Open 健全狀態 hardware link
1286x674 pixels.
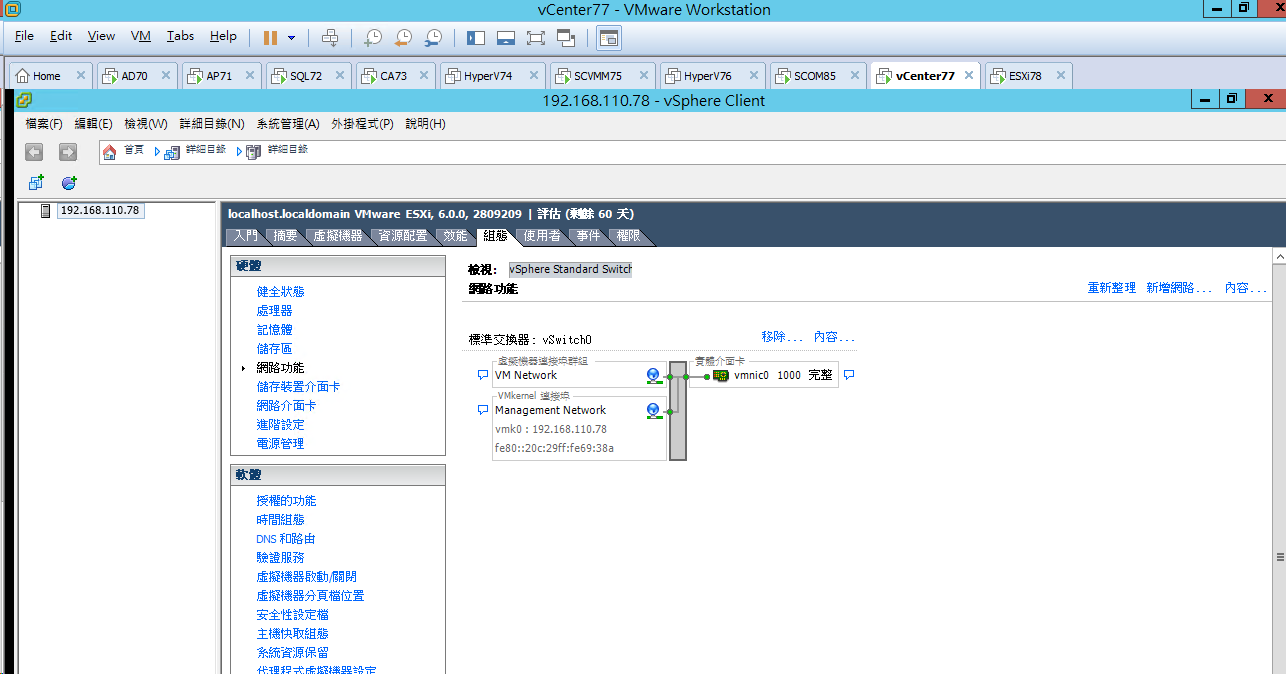tap(280, 292)
